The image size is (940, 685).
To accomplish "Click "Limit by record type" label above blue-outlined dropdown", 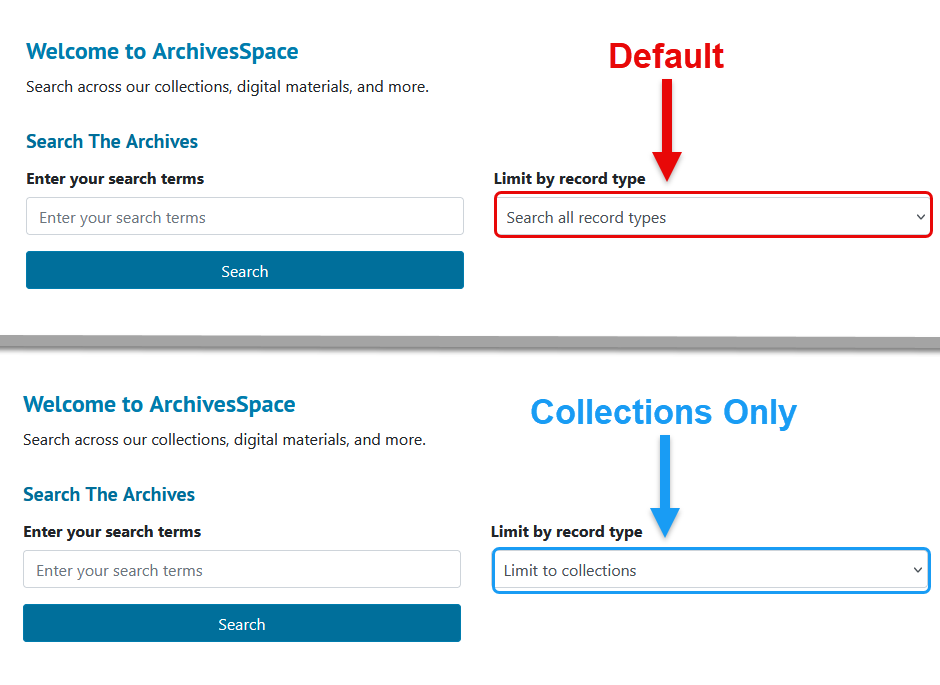I will click(x=566, y=532).
